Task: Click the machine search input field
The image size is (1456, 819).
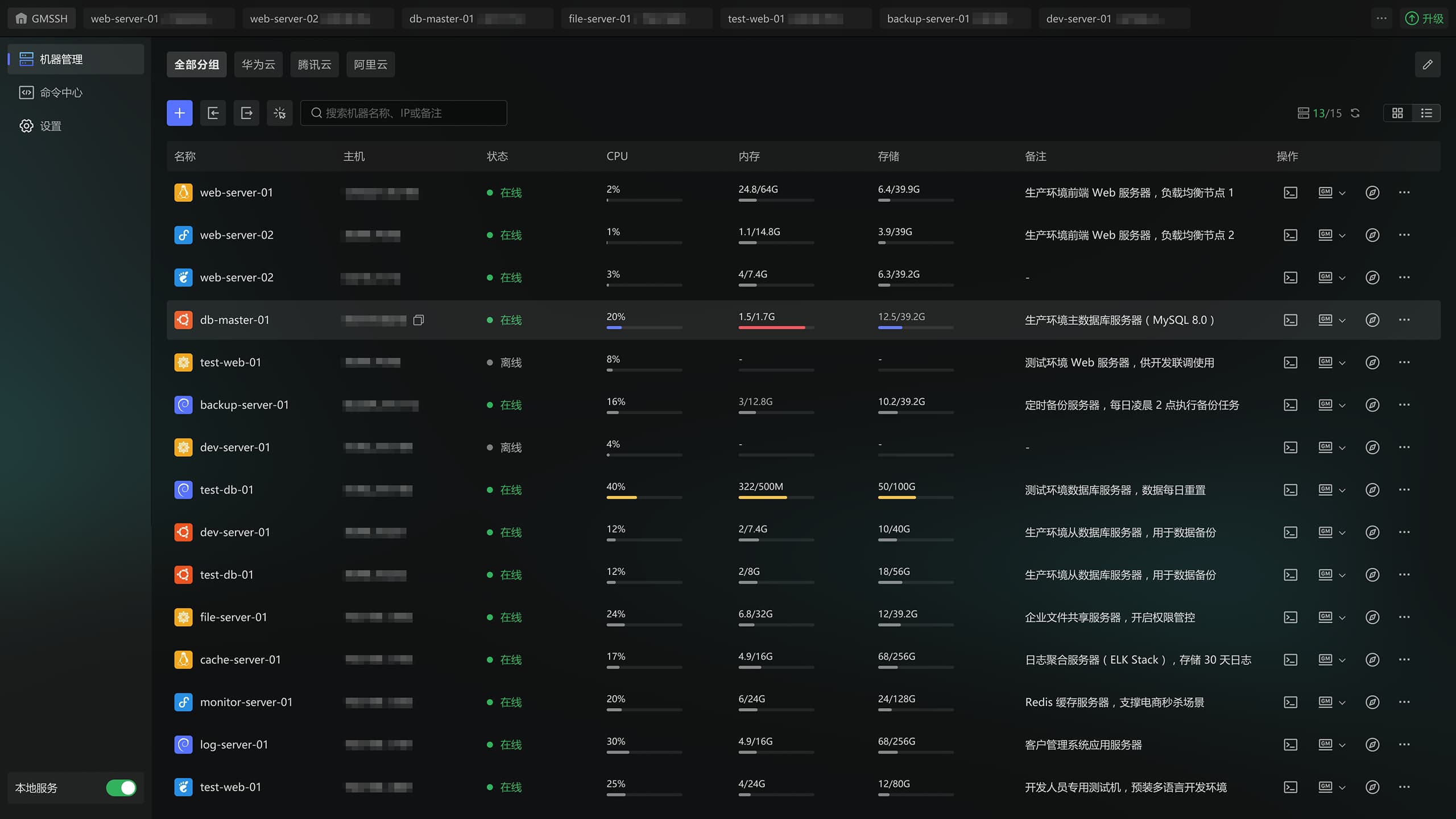Action: coord(404,113)
